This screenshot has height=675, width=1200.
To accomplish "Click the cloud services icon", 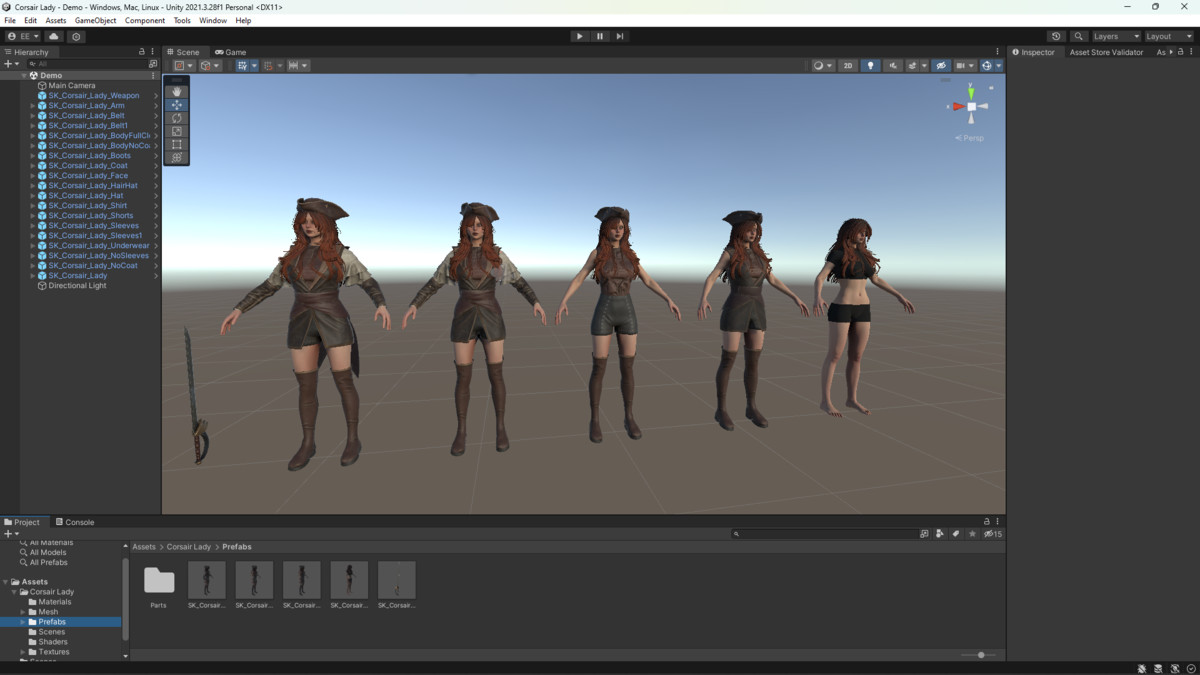I will point(54,36).
